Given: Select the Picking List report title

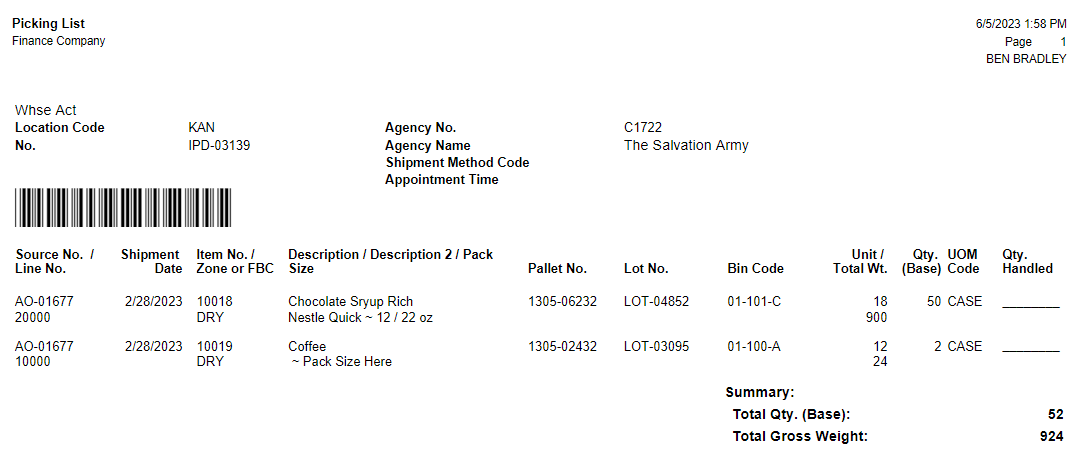Looking at the screenshot, I should point(48,23).
